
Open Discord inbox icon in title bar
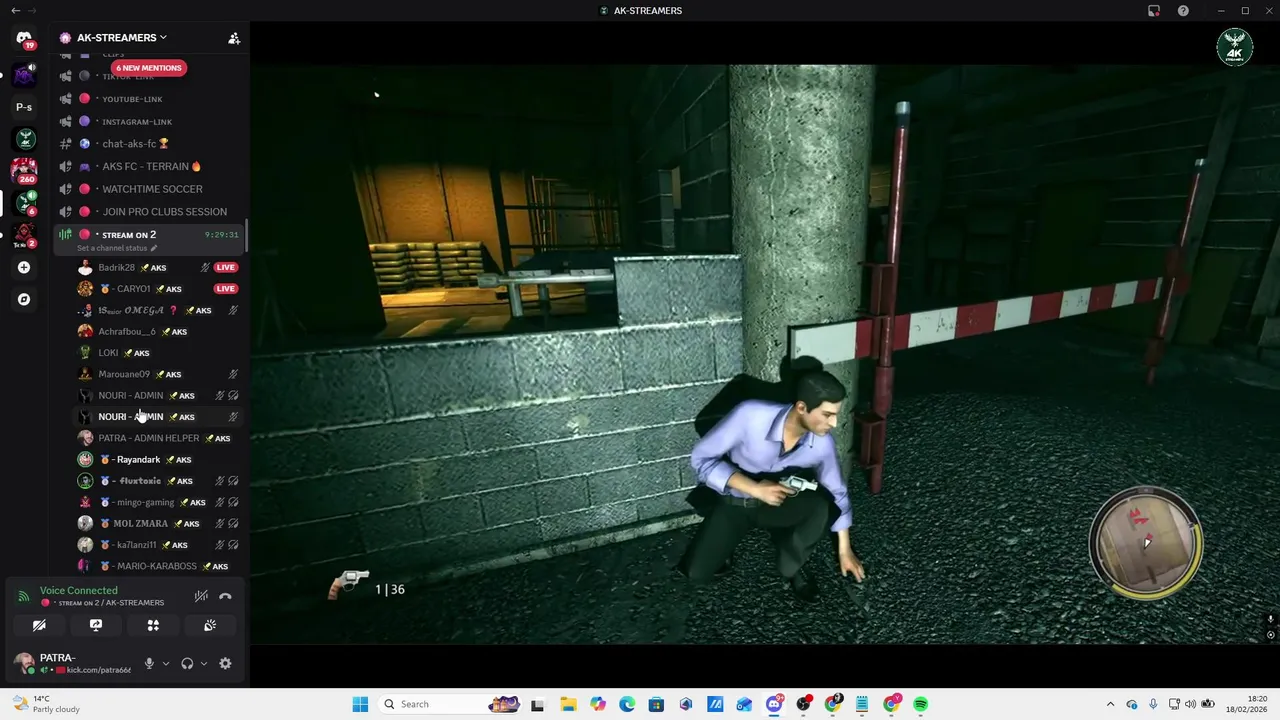pyautogui.click(x=1154, y=11)
